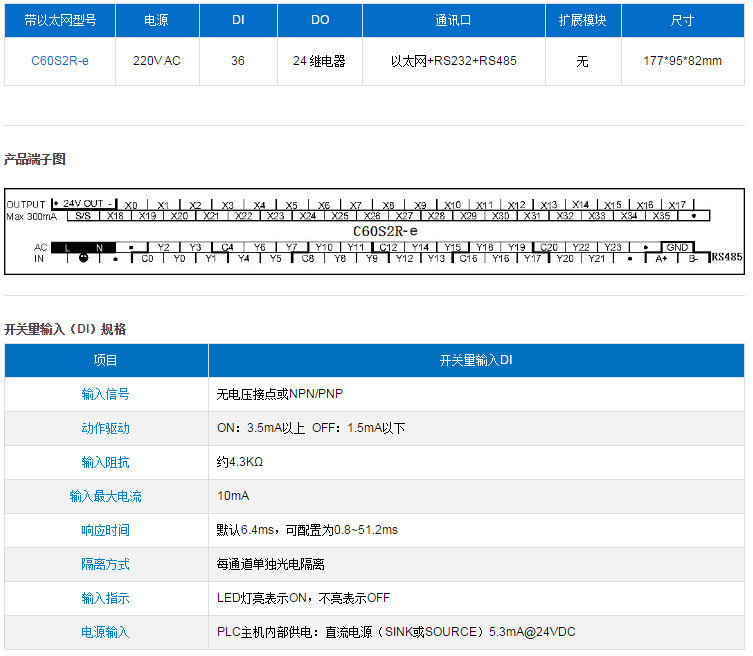Select the 220V AC power cell
The width and height of the screenshot is (753, 656).
(x=157, y=61)
